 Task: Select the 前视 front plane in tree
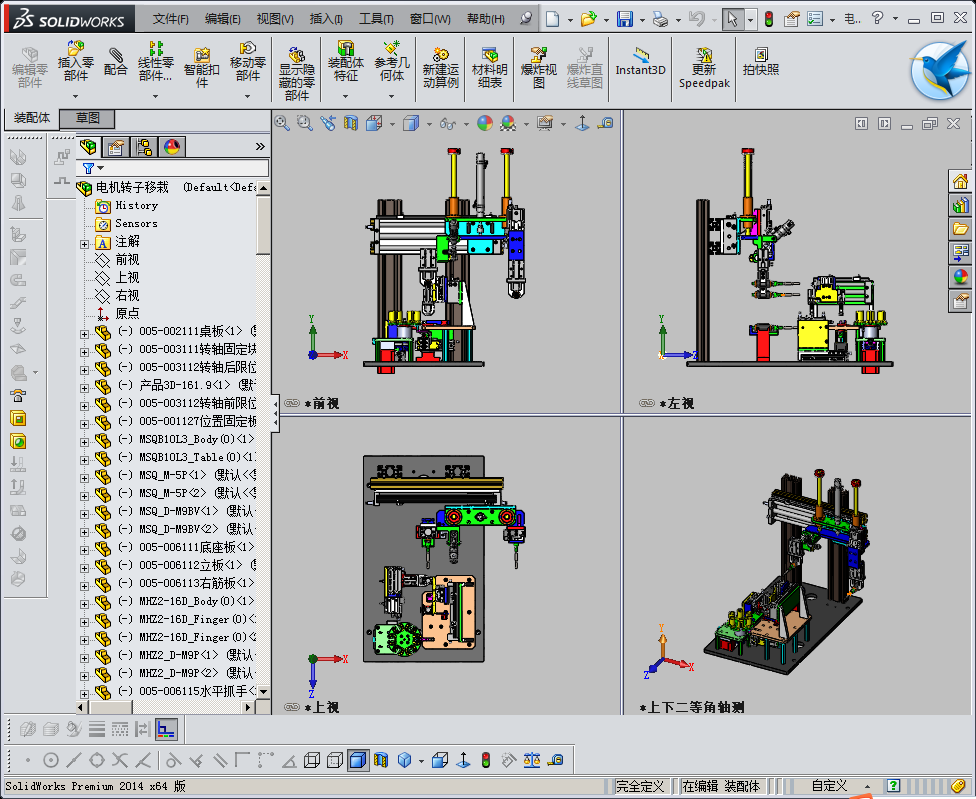127,260
